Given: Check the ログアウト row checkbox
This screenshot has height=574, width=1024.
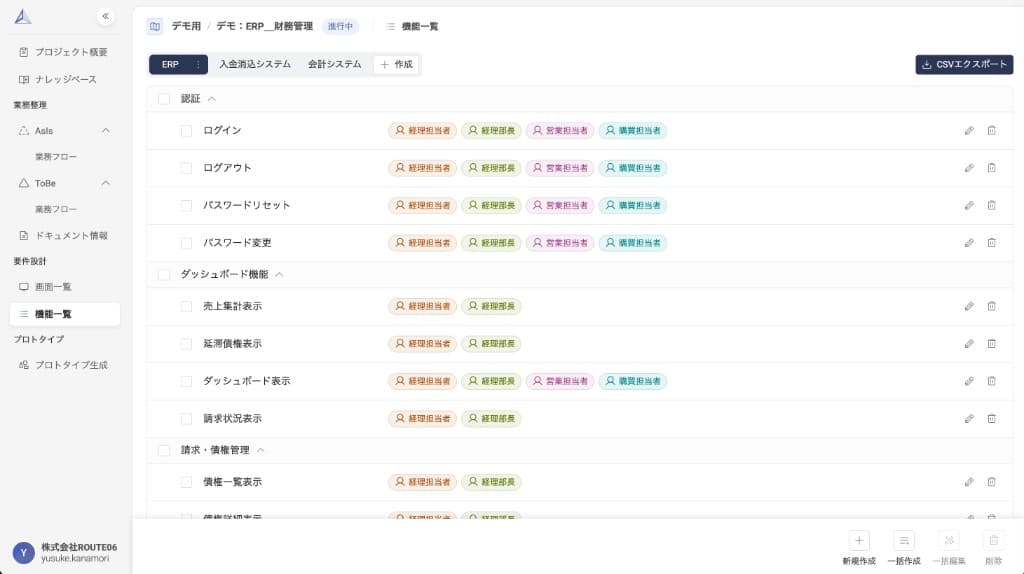Looking at the screenshot, I should pos(186,168).
